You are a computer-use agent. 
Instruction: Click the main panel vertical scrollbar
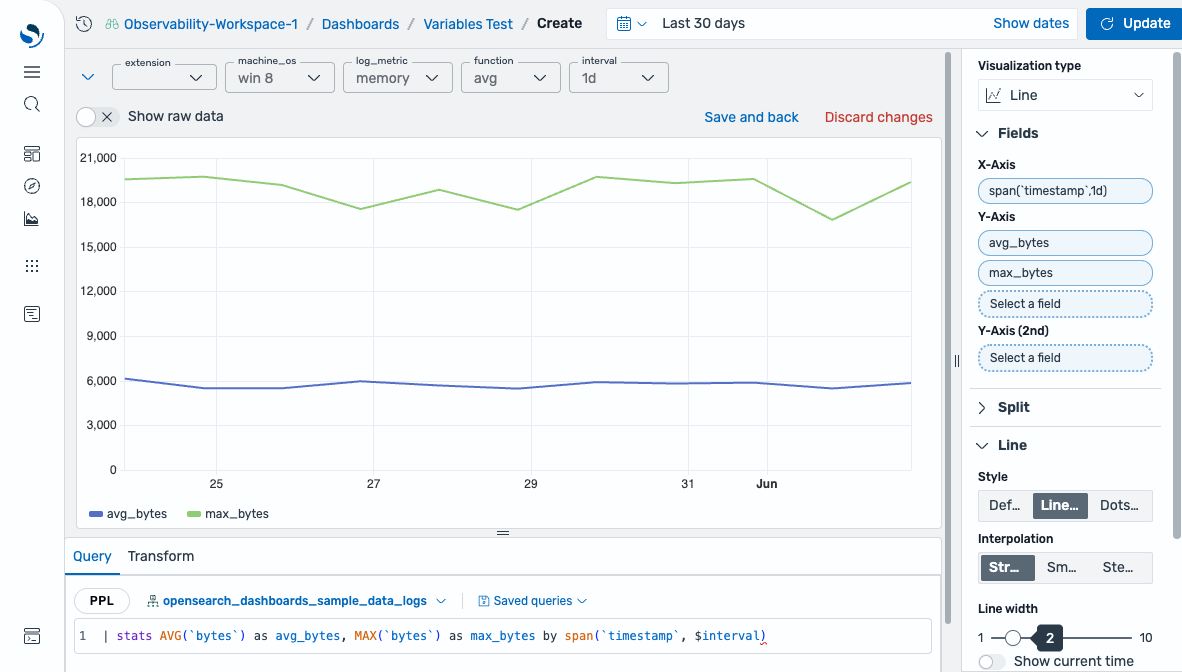(x=948, y=338)
